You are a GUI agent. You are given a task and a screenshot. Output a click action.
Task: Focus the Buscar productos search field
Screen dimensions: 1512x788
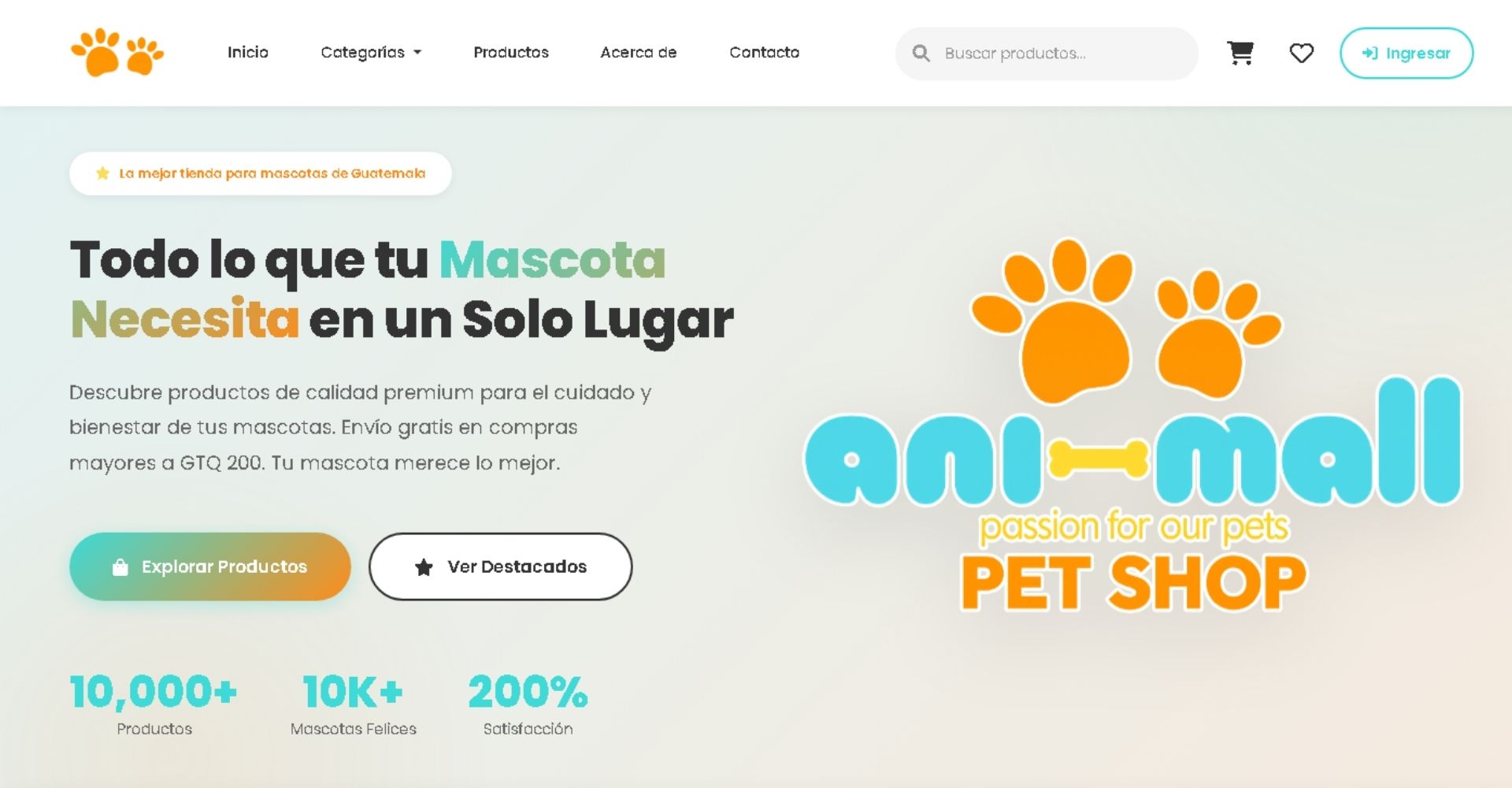pyautogui.click(x=1047, y=53)
